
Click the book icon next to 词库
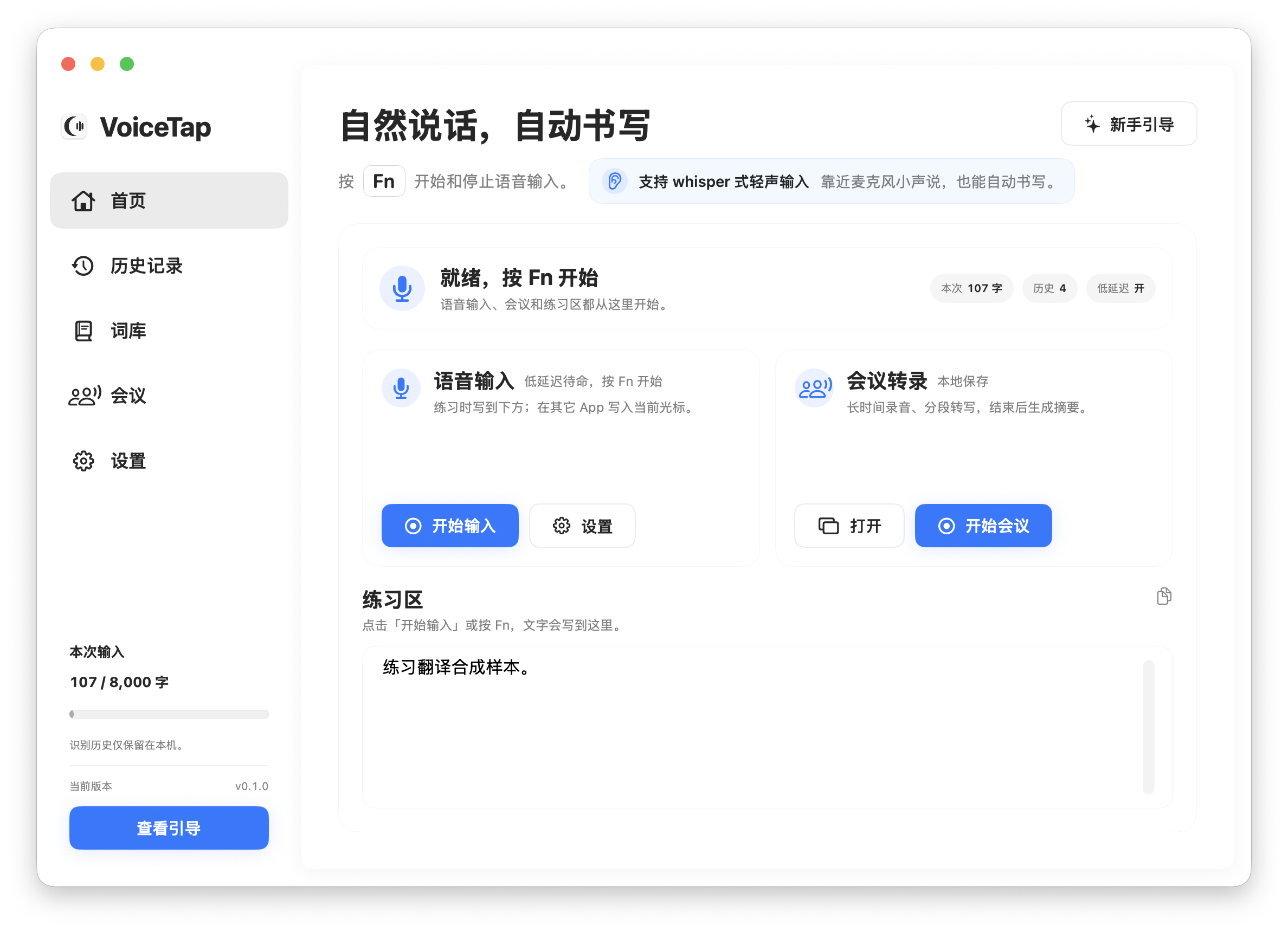(83, 331)
